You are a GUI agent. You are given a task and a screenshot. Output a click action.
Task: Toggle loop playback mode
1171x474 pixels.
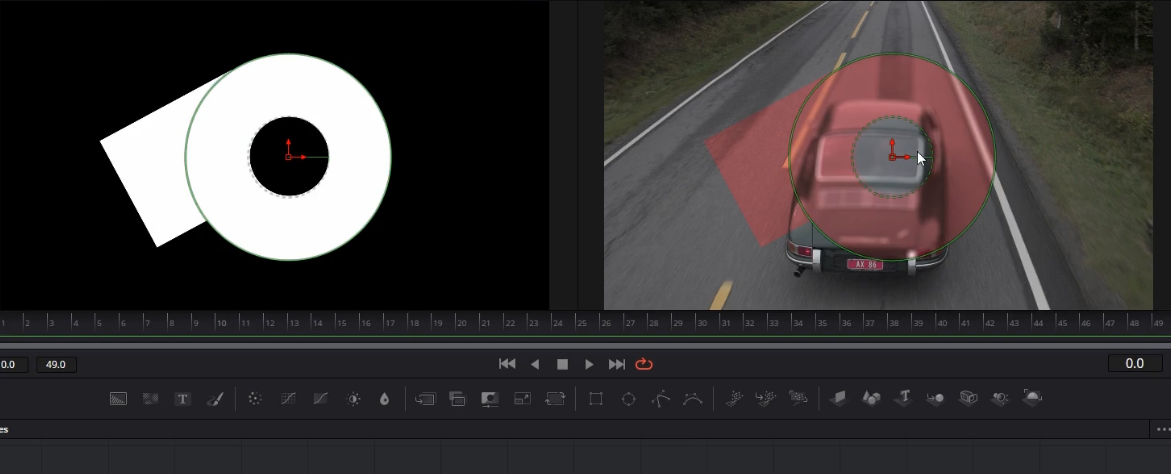pyautogui.click(x=644, y=364)
